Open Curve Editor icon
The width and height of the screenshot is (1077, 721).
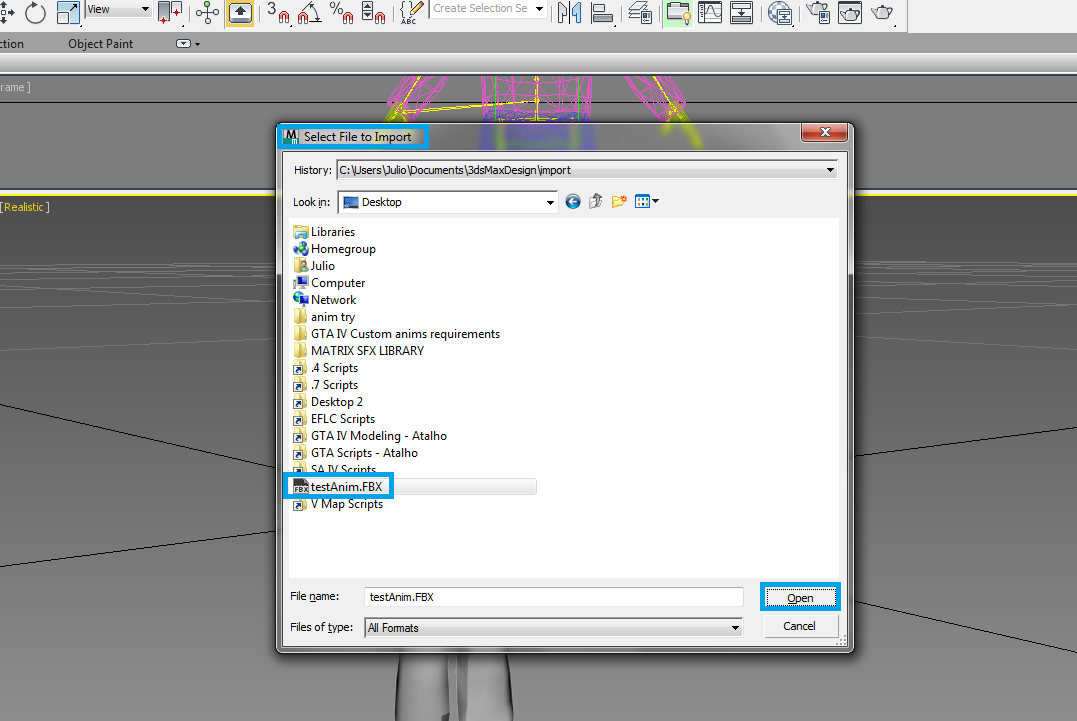point(710,12)
